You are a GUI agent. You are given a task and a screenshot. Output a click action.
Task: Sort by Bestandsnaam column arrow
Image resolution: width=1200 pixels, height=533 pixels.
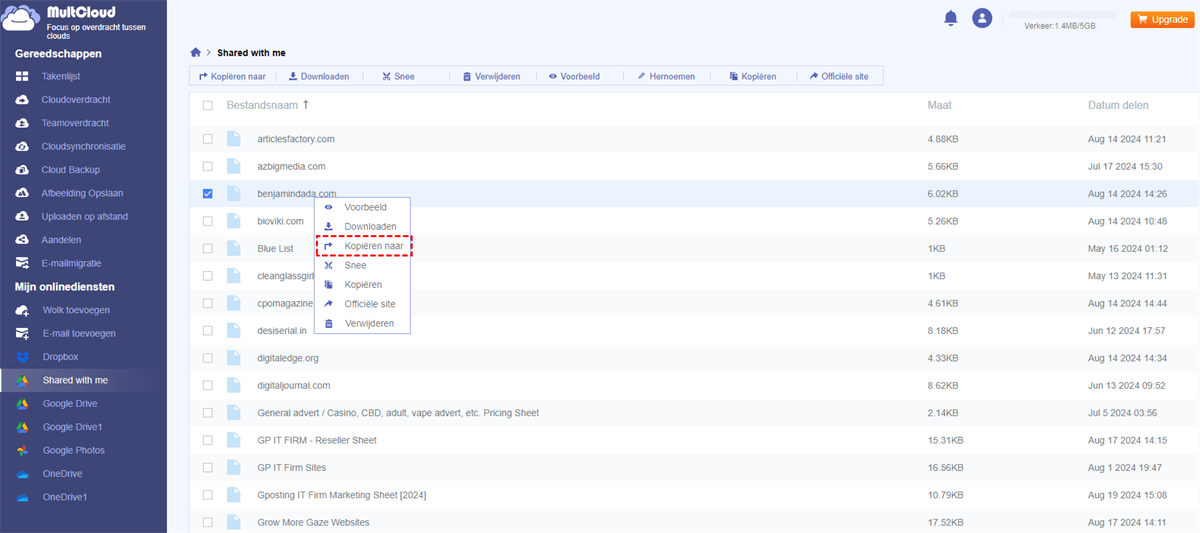pos(306,104)
